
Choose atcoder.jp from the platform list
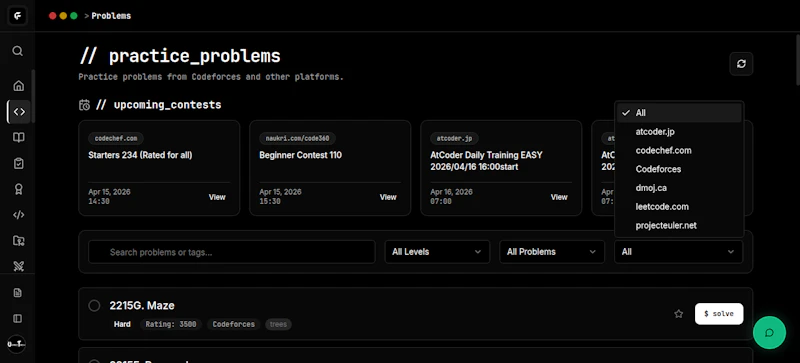(x=679, y=132)
